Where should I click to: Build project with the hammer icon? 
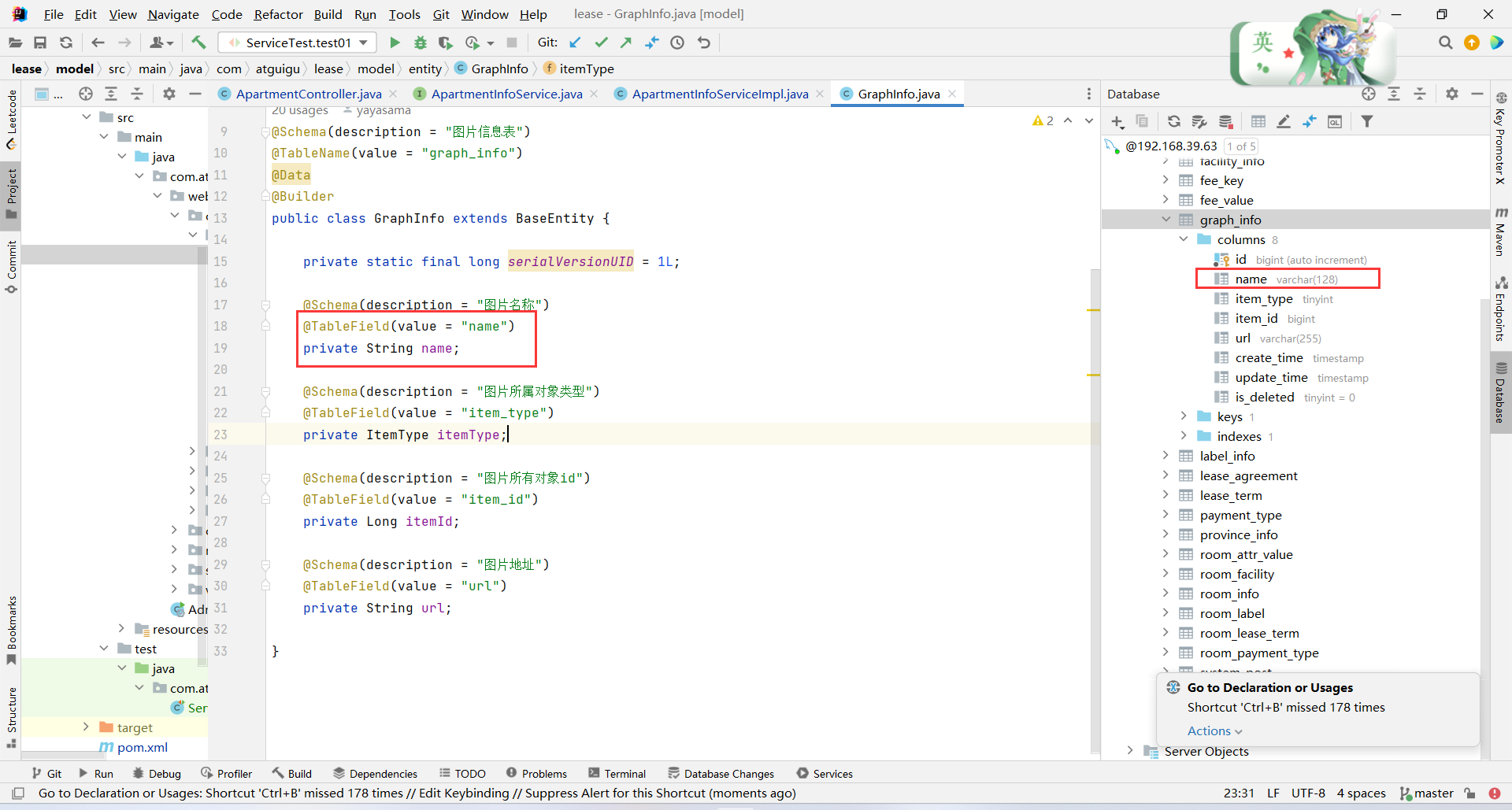198,43
